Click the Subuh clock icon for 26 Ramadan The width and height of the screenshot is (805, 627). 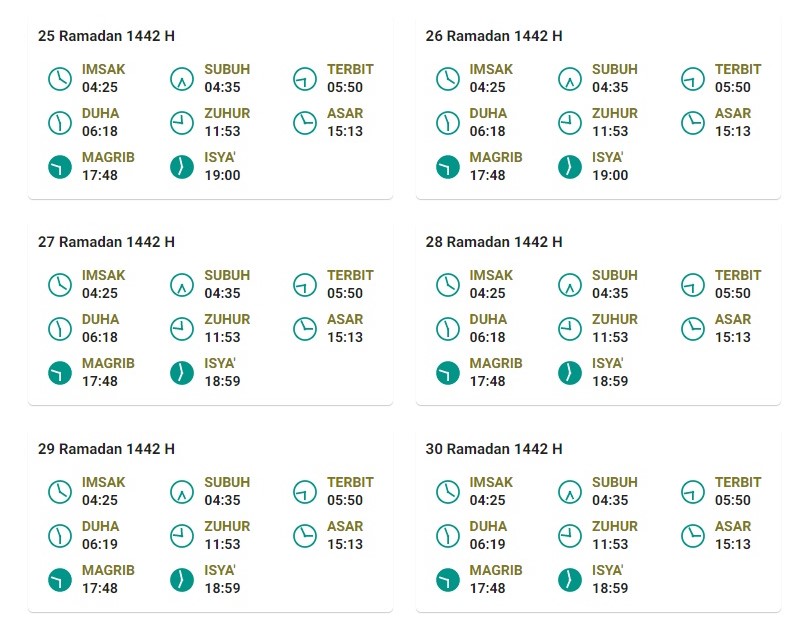pyautogui.click(x=570, y=79)
